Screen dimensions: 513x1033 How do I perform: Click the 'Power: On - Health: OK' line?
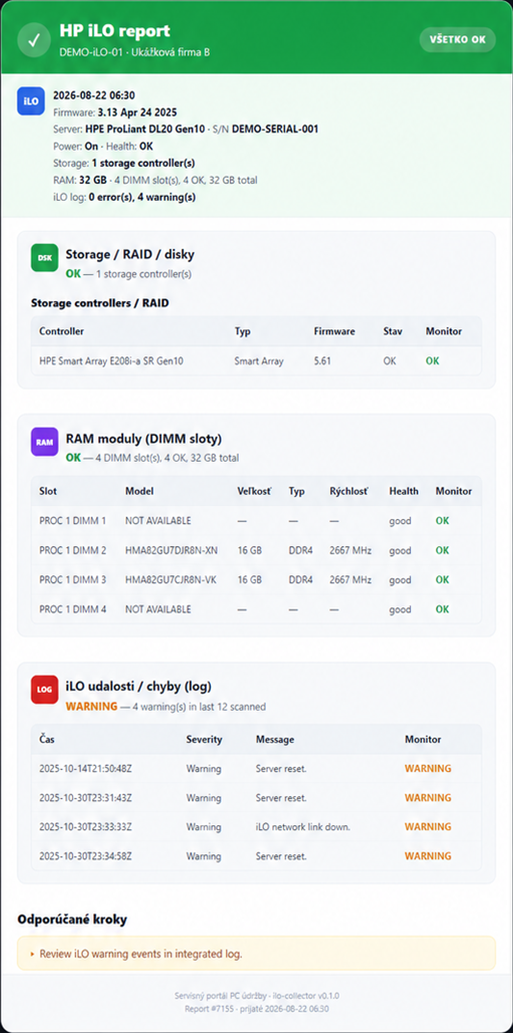(x=103, y=146)
